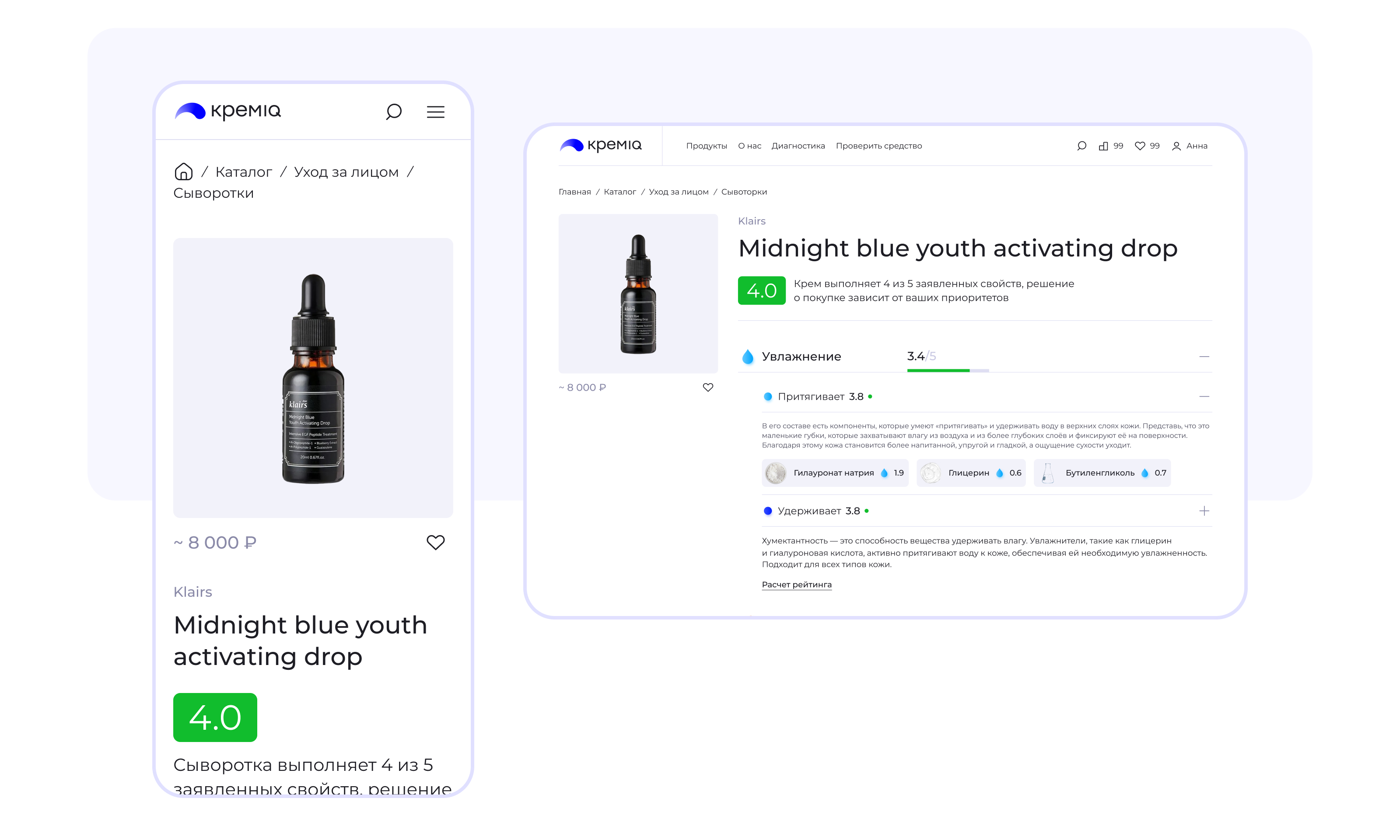
Task: Tap the mobile Кремиа logo
Action: pyautogui.click(x=227, y=111)
